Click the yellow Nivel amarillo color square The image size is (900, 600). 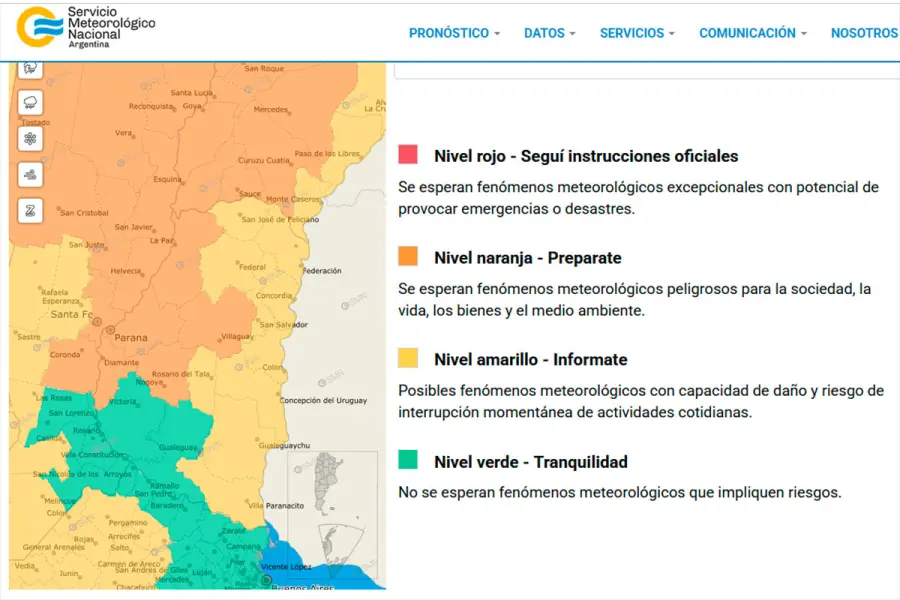point(408,358)
